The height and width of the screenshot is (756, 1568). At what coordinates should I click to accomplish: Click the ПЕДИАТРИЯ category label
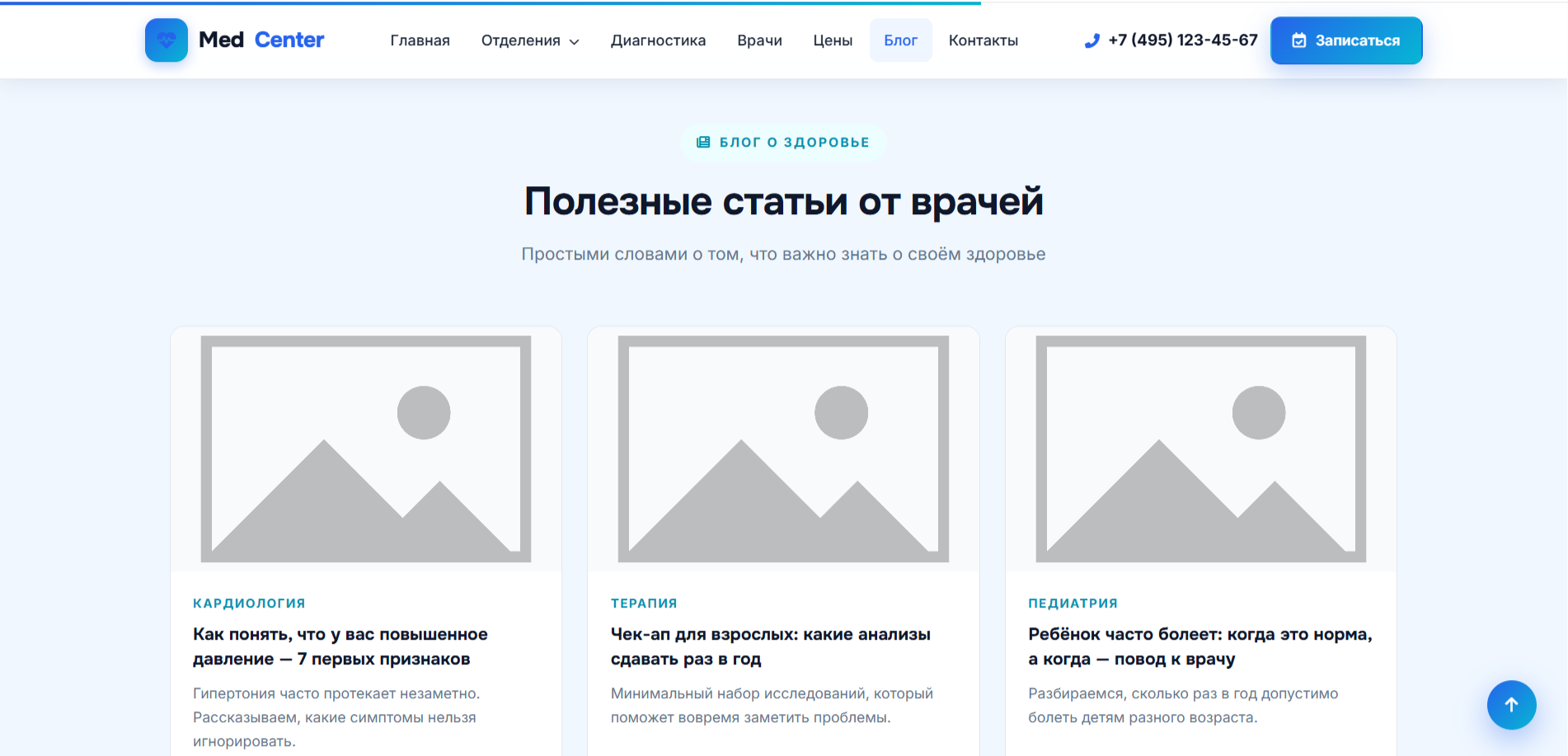tap(1073, 603)
